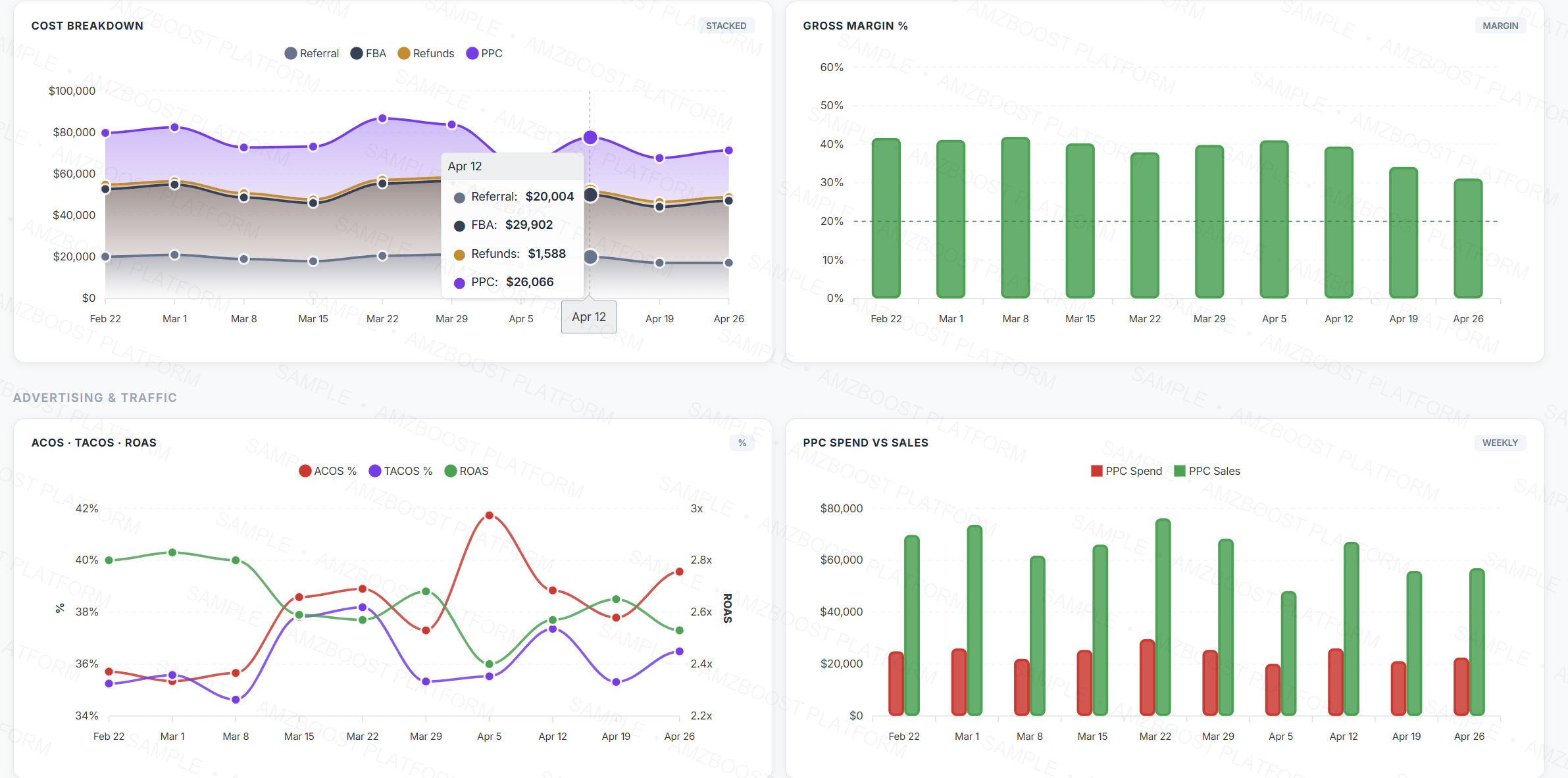Image resolution: width=1568 pixels, height=778 pixels.
Task: Click the ROAS point at Mar 1
Action: tap(172, 552)
